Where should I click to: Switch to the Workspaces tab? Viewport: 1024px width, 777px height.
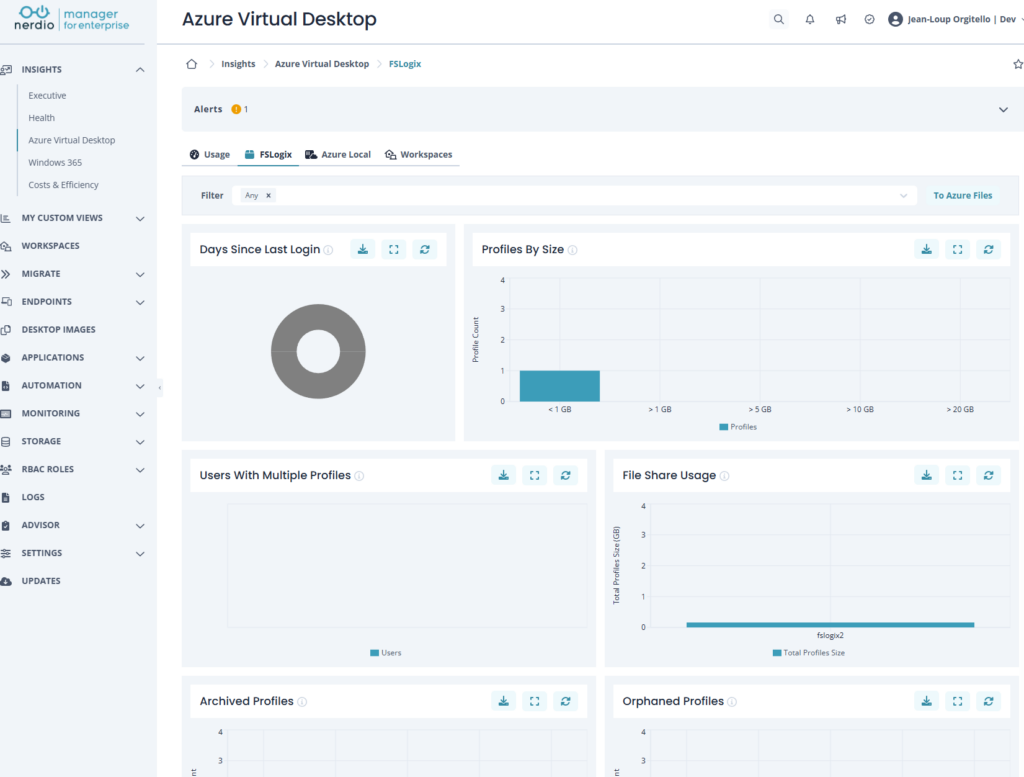click(x=419, y=155)
